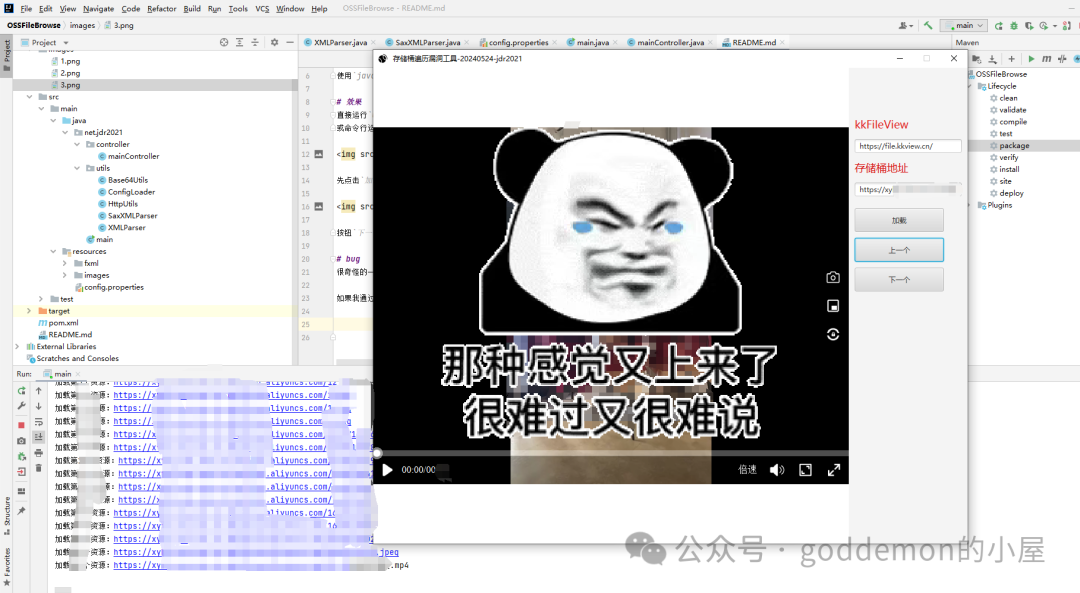
Task: Hide the Project panel with minus icon
Action: coord(290,43)
